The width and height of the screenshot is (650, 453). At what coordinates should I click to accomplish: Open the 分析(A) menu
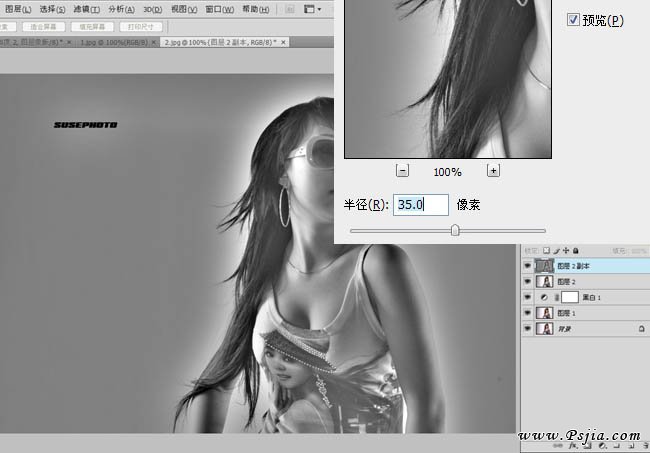tap(121, 9)
